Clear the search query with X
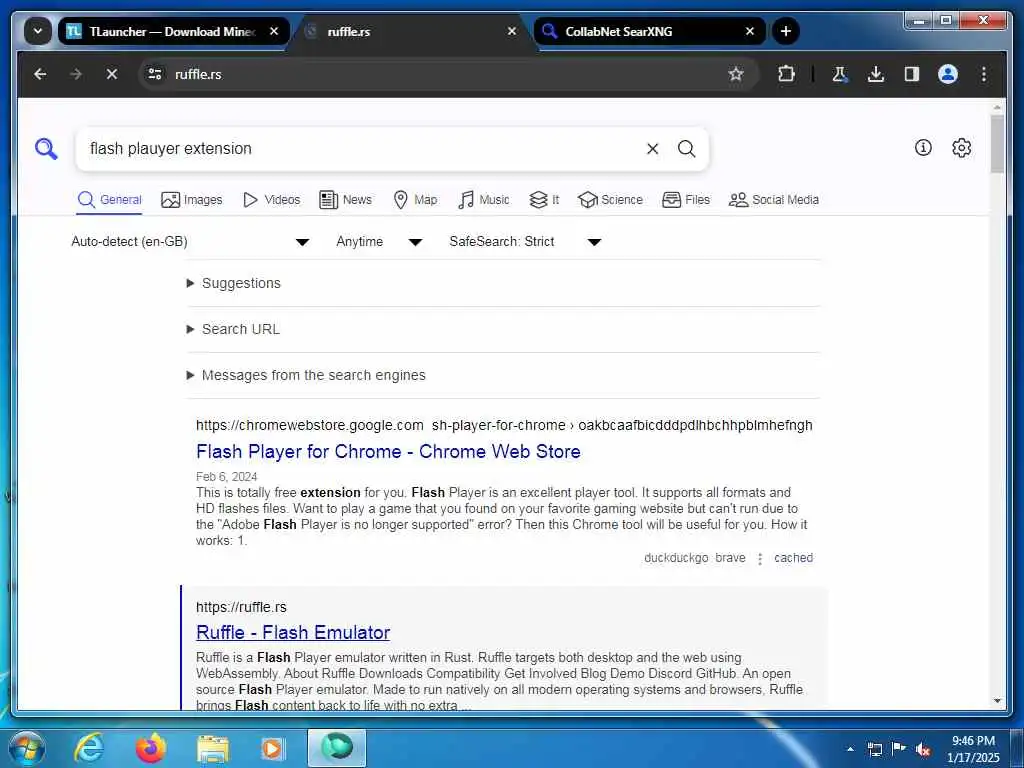Viewport: 1024px width, 768px height. coord(652,149)
